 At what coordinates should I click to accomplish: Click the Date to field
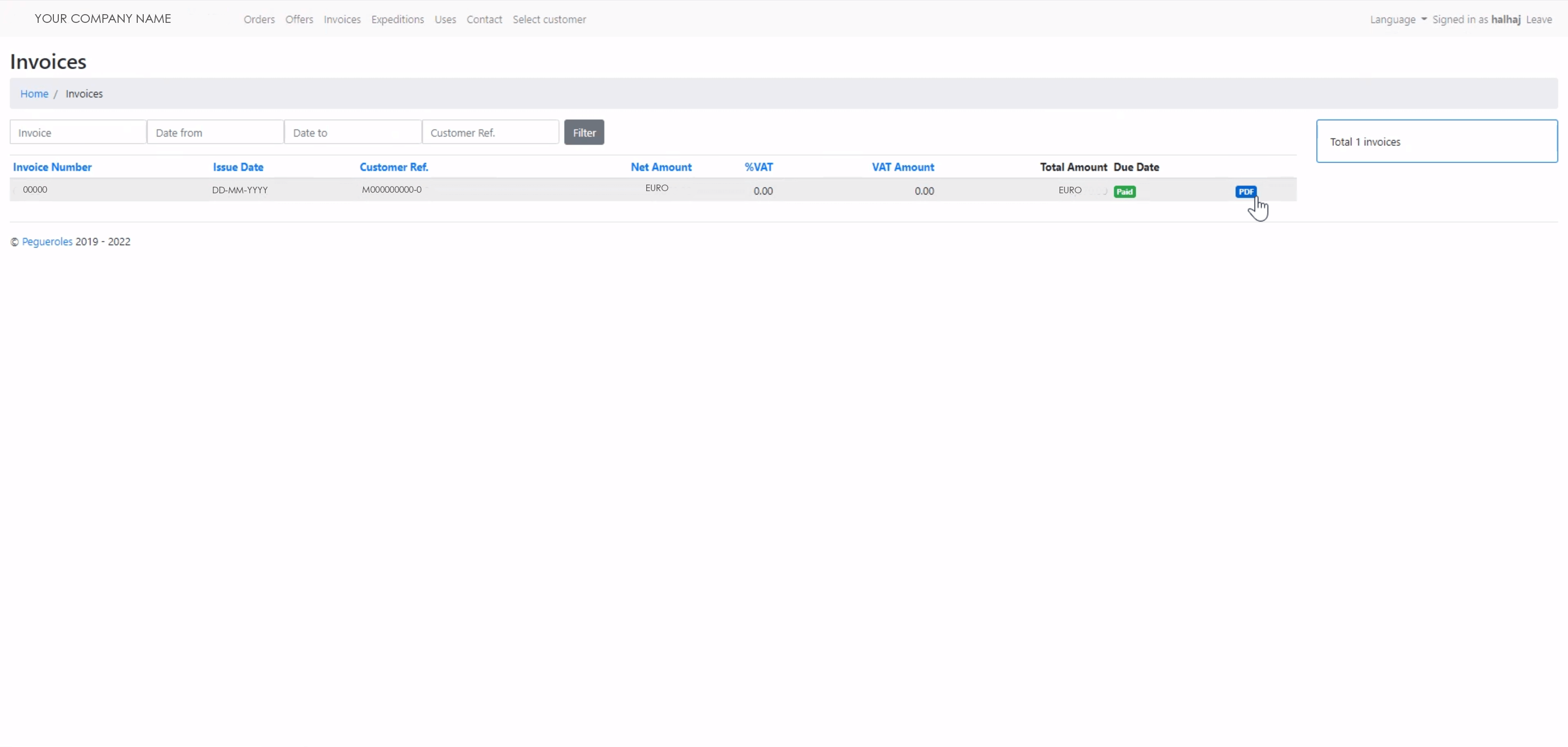pos(352,133)
